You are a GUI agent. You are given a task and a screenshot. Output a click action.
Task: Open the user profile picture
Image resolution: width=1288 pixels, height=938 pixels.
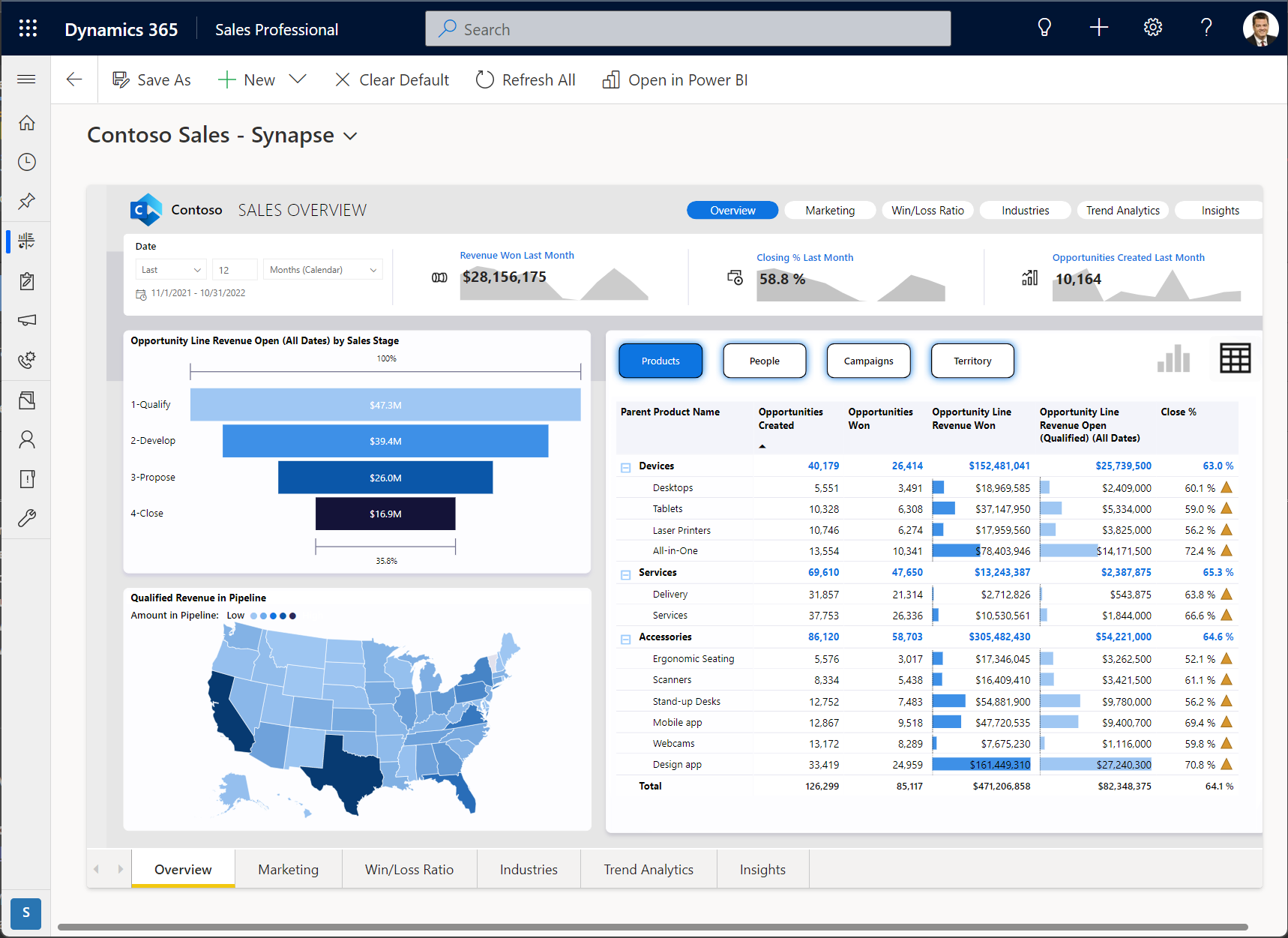coord(1260,28)
